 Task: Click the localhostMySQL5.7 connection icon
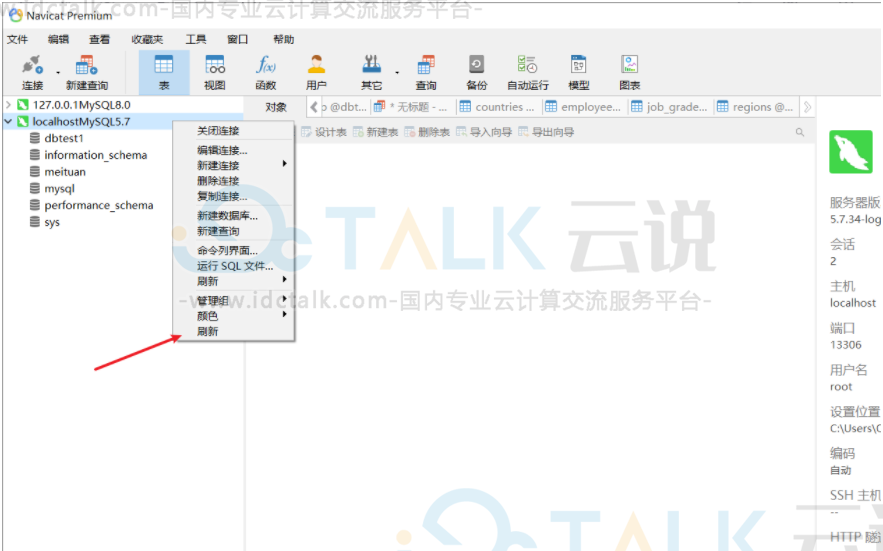(x=23, y=122)
